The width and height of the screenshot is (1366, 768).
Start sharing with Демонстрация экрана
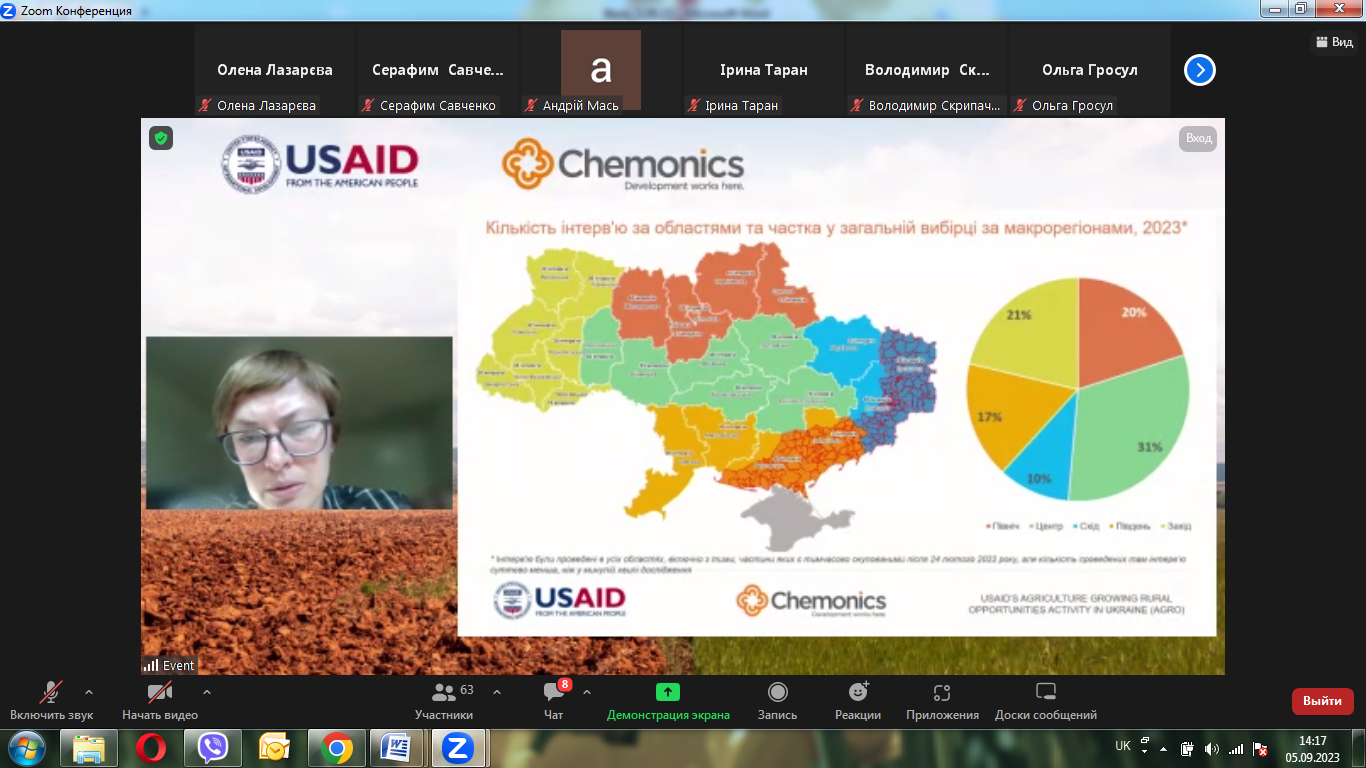coord(668,701)
